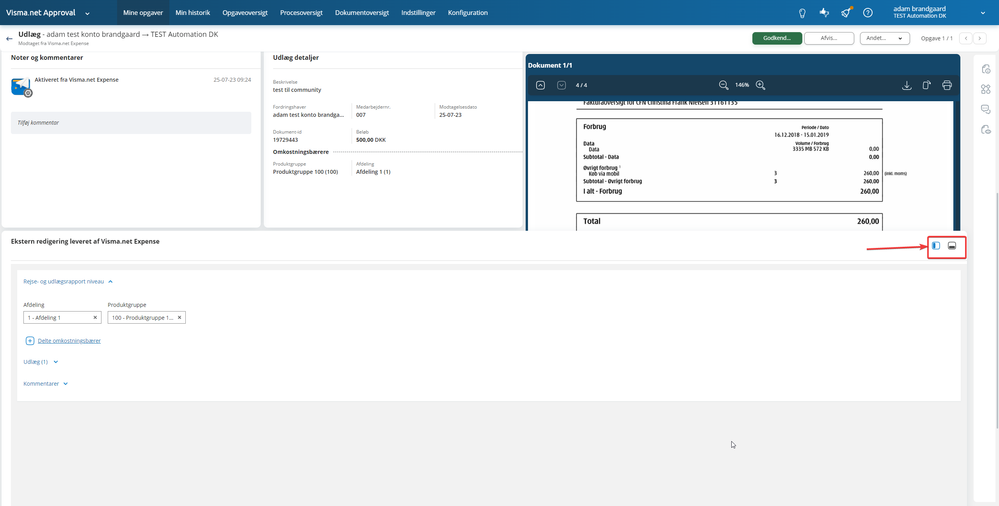Switch to side-by-side layout view

click(936, 246)
